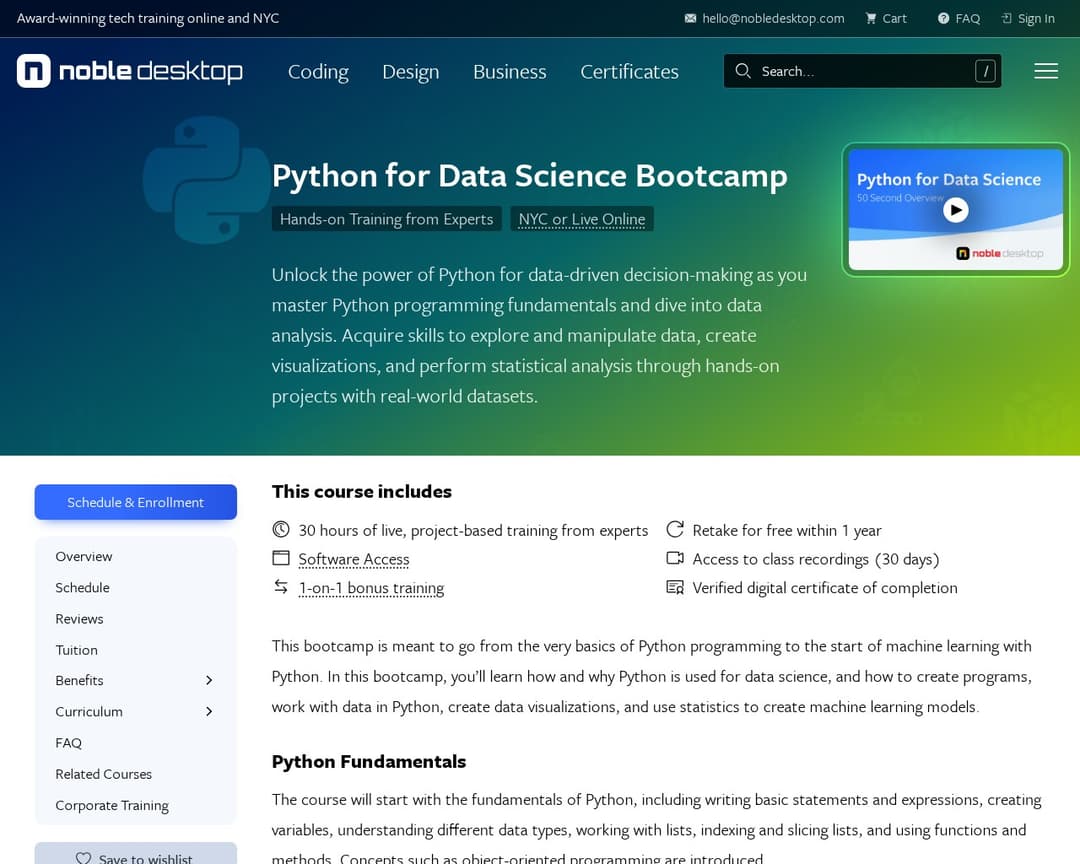This screenshot has width=1080, height=864.
Task: Click the retake refresh icon
Action: pyautogui.click(x=675, y=529)
